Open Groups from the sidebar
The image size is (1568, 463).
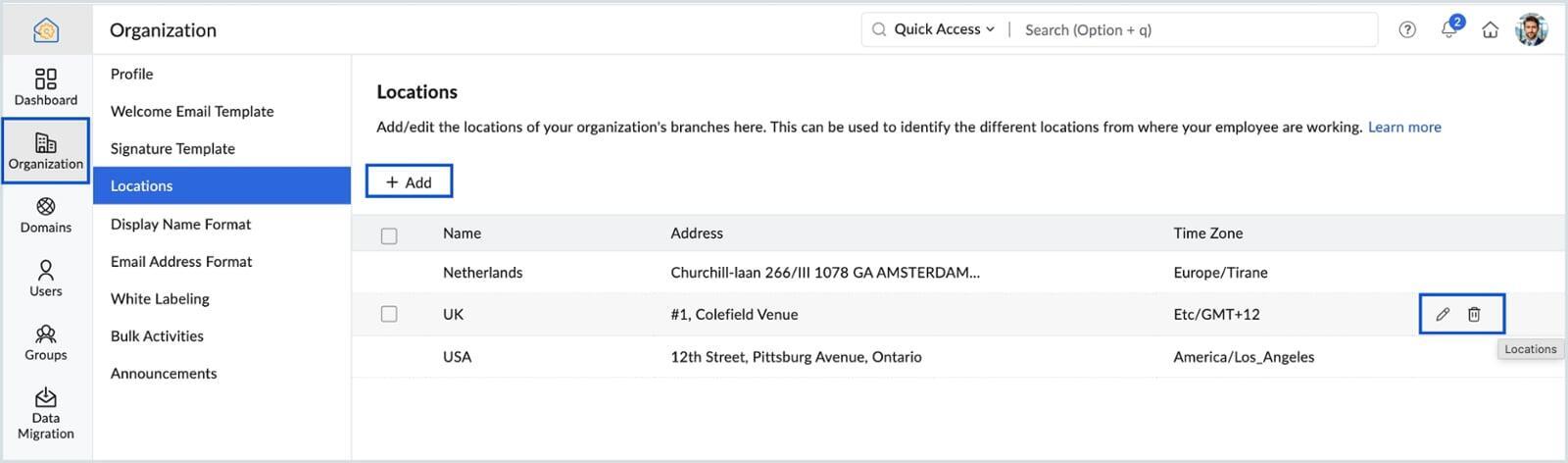point(45,342)
